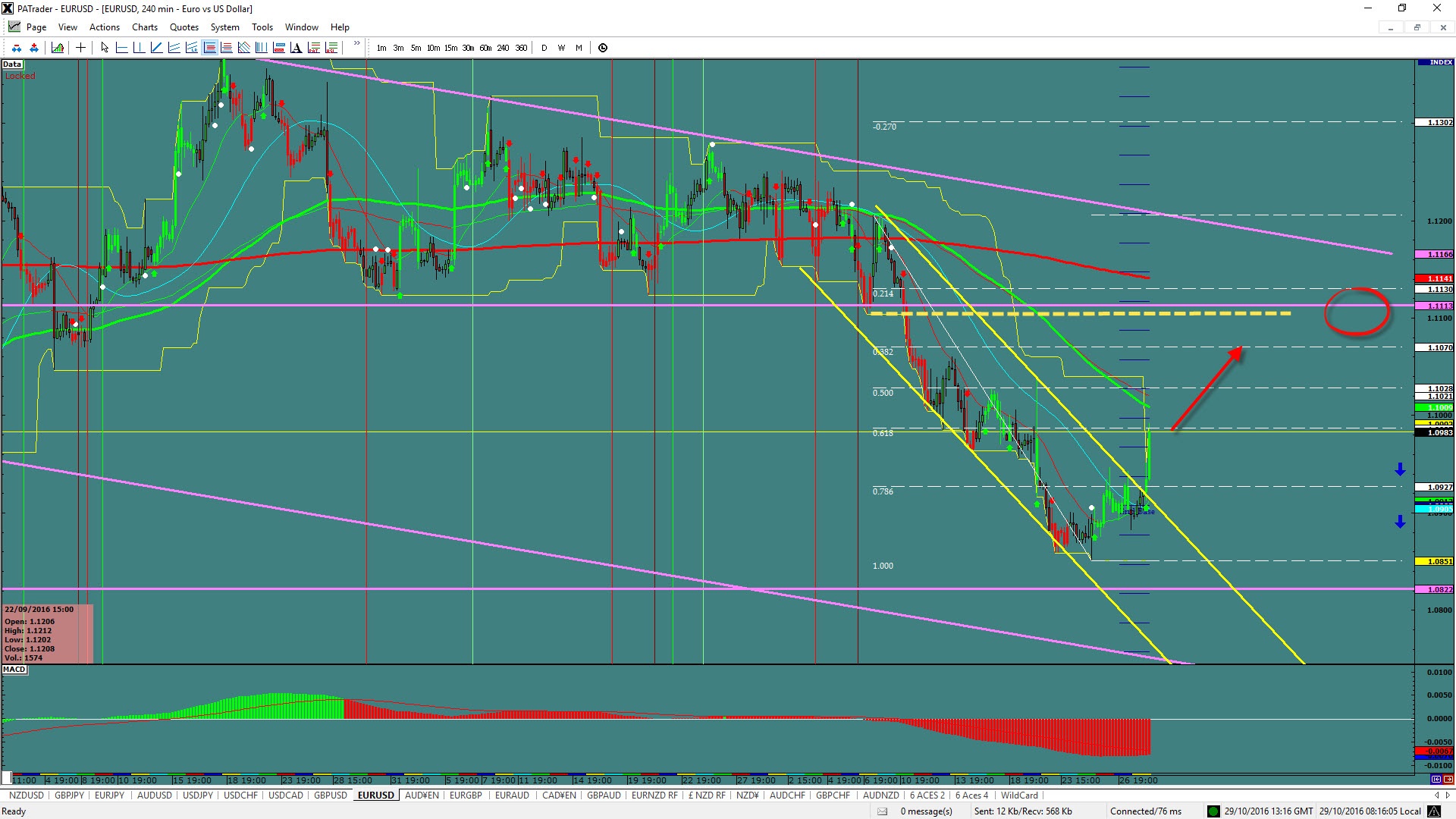This screenshot has height=819, width=1456.
Task: Select the parallel channel lines tool
Action: tap(174, 48)
